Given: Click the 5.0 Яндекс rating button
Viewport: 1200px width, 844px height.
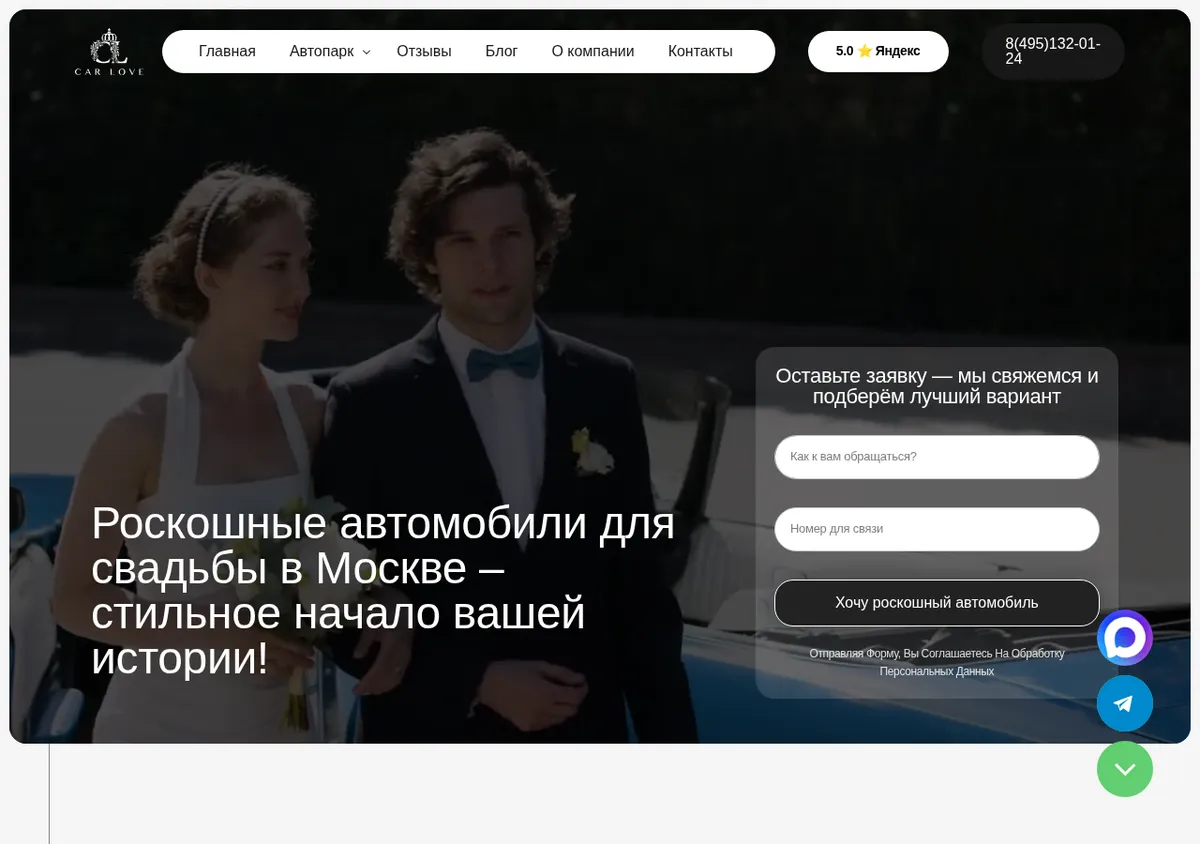Looking at the screenshot, I should [878, 51].
